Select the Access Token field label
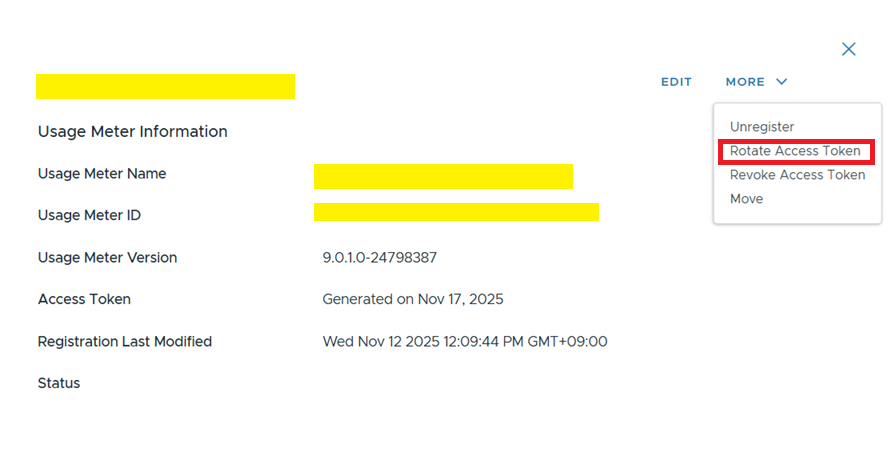888x455 pixels. click(x=84, y=299)
